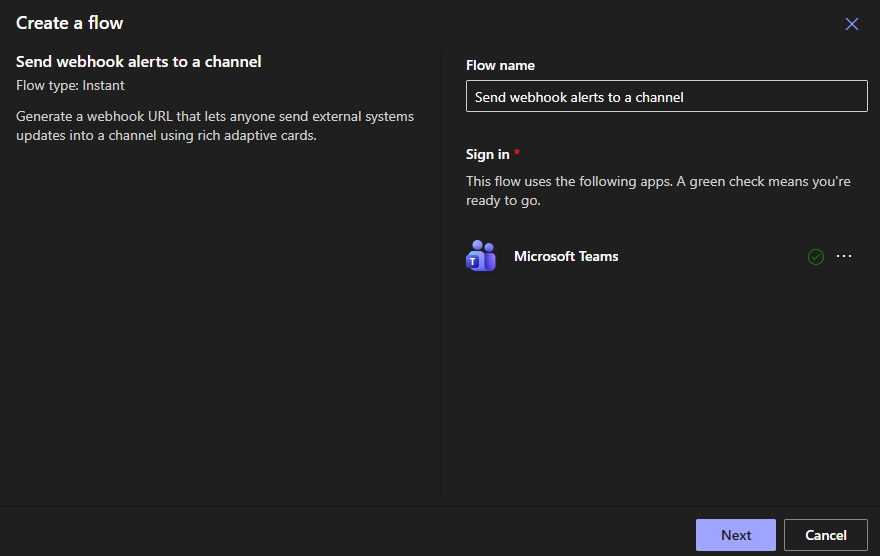Click the 'Flow name' field label
Image resolution: width=880 pixels, height=556 pixels.
point(500,65)
